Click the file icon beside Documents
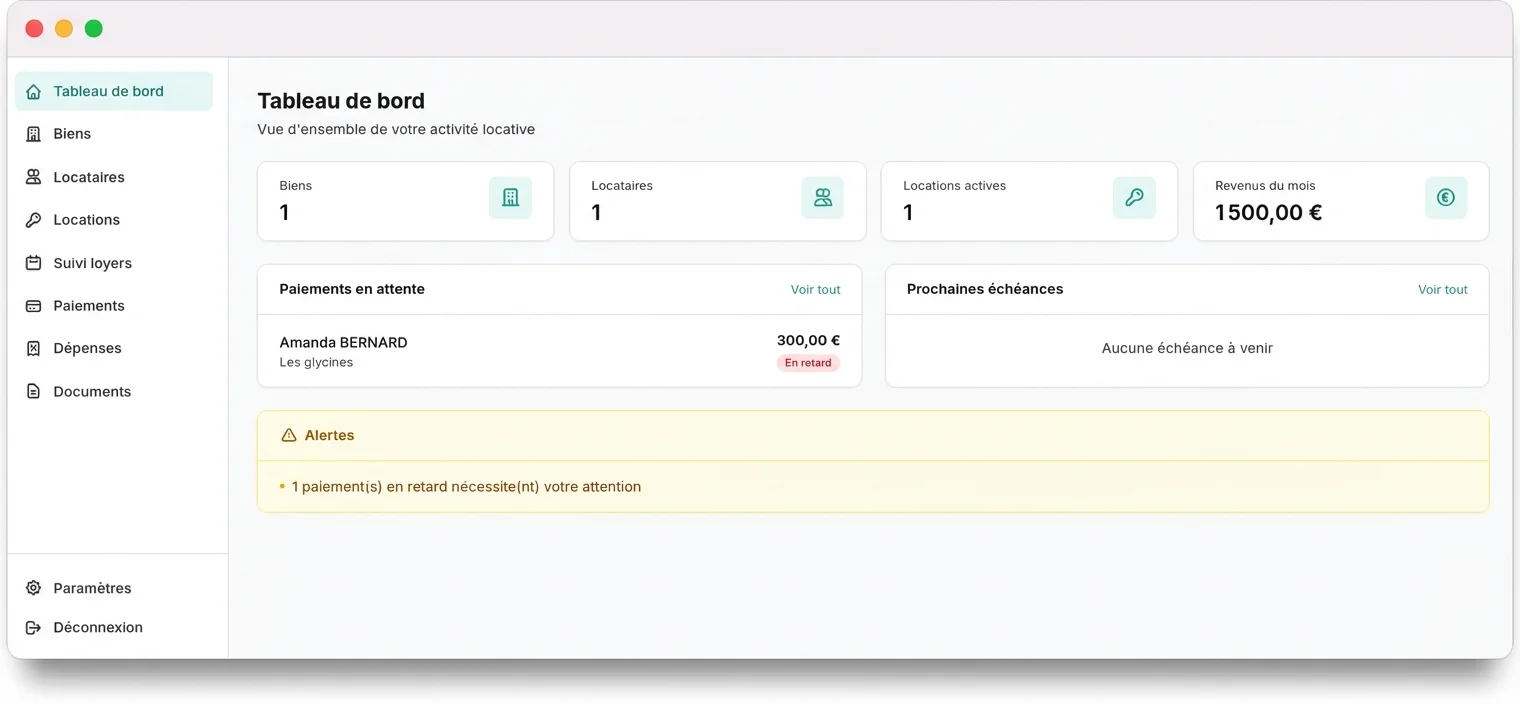The image size is (1520, 704). 34,392
